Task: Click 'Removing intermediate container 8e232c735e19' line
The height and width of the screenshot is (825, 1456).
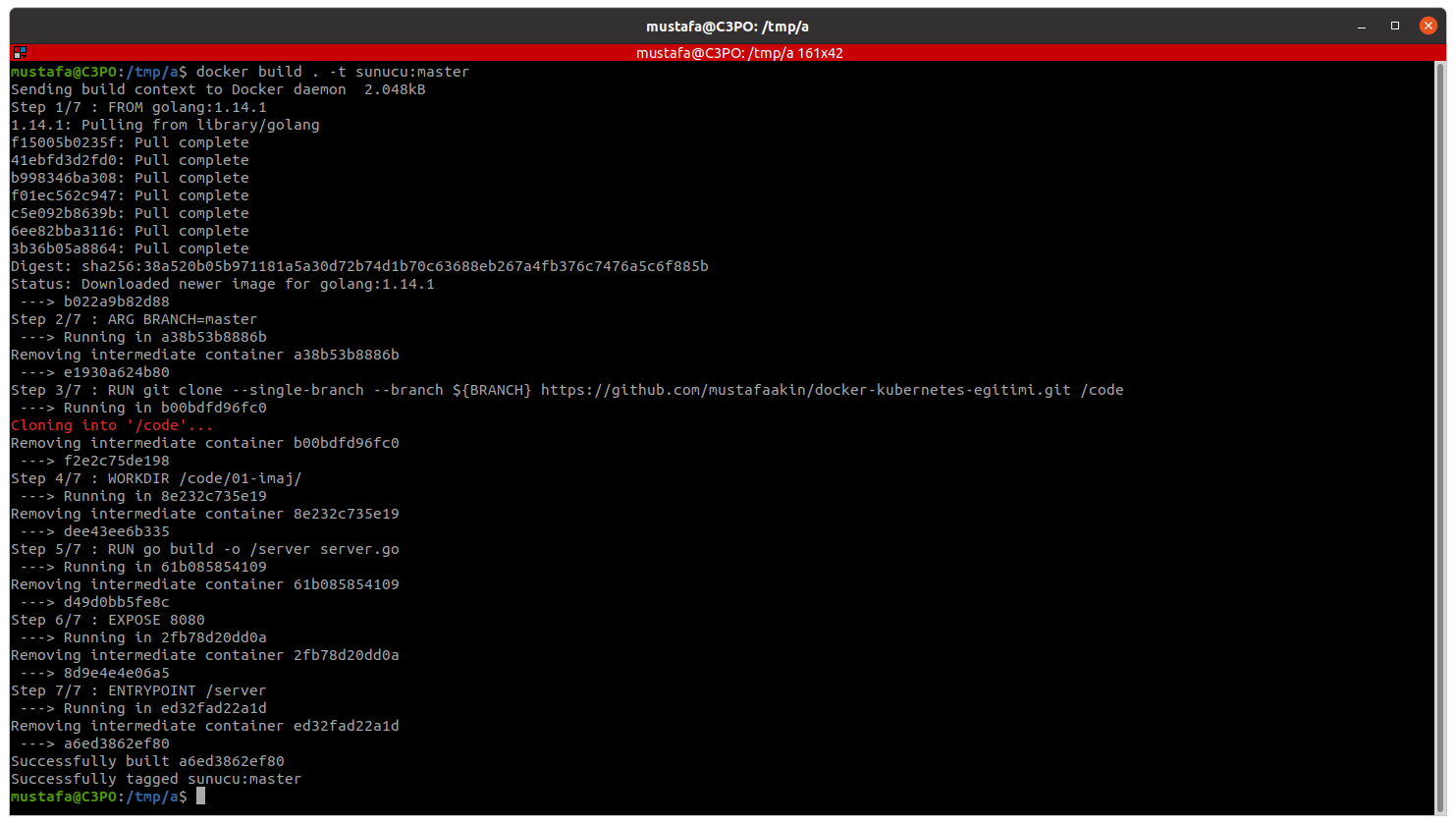Action: point(205,514)
